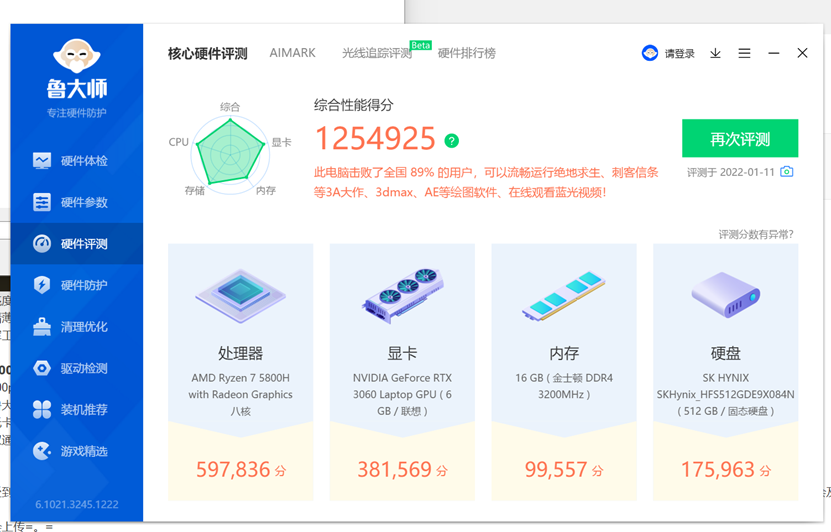Click the version number 6.1021.3245.1222
Image resolution: width=831 pixels, height=532 pixels.
click(77, 504)
